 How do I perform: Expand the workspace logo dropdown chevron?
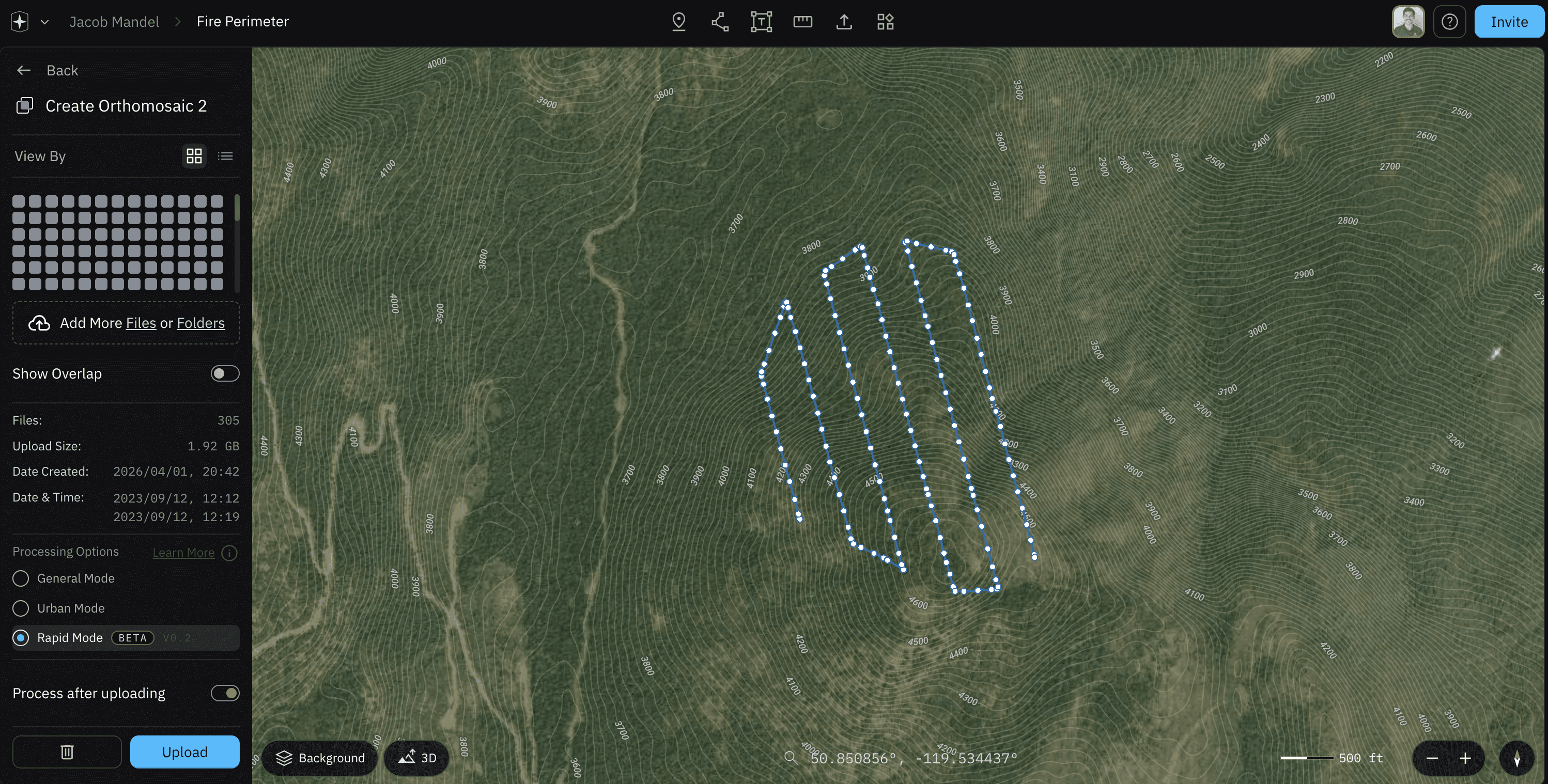(44, 22)
